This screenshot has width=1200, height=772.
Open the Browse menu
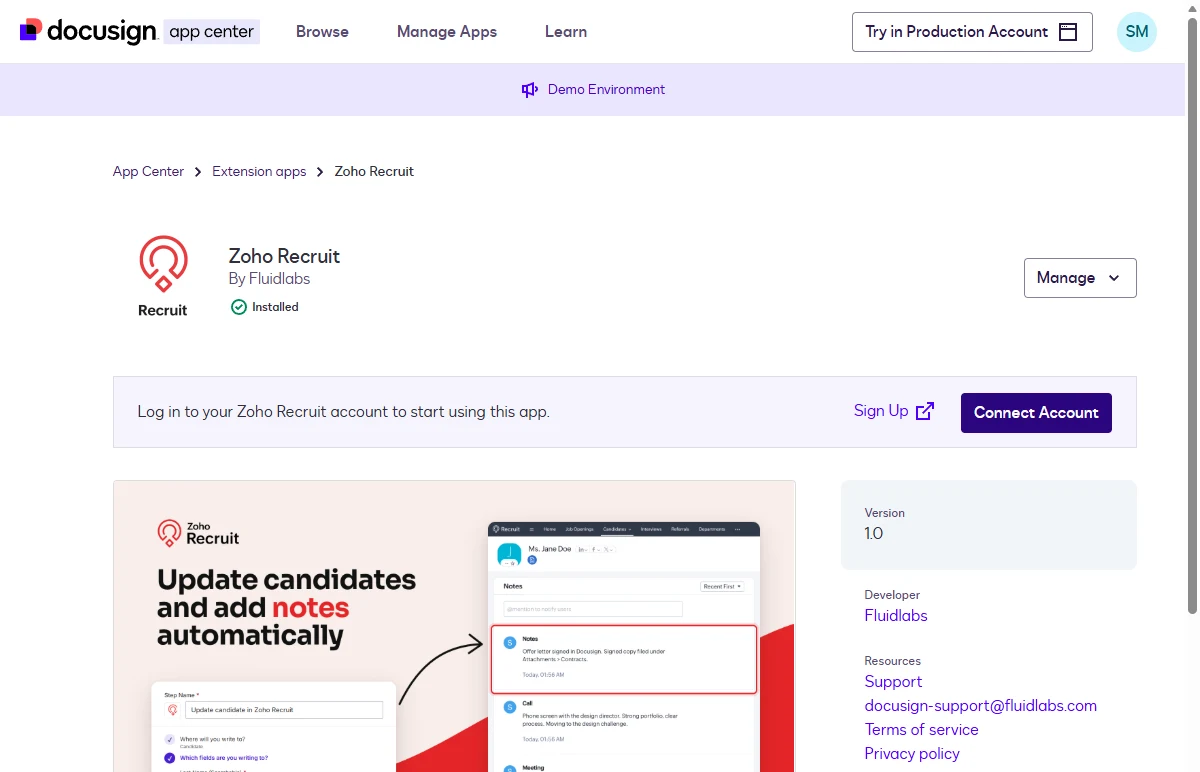pos(322,32)
